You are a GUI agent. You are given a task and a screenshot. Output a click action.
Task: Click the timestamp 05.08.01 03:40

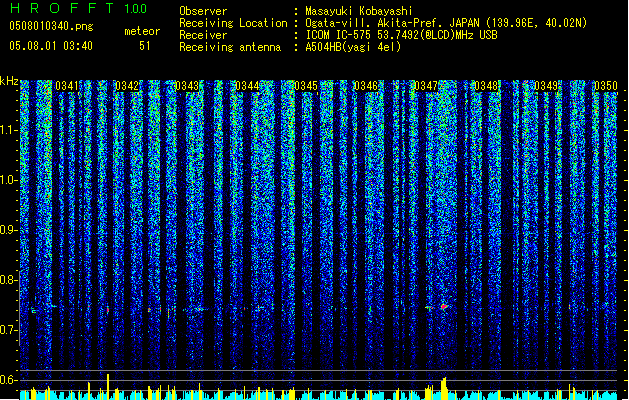coord(51,46)
